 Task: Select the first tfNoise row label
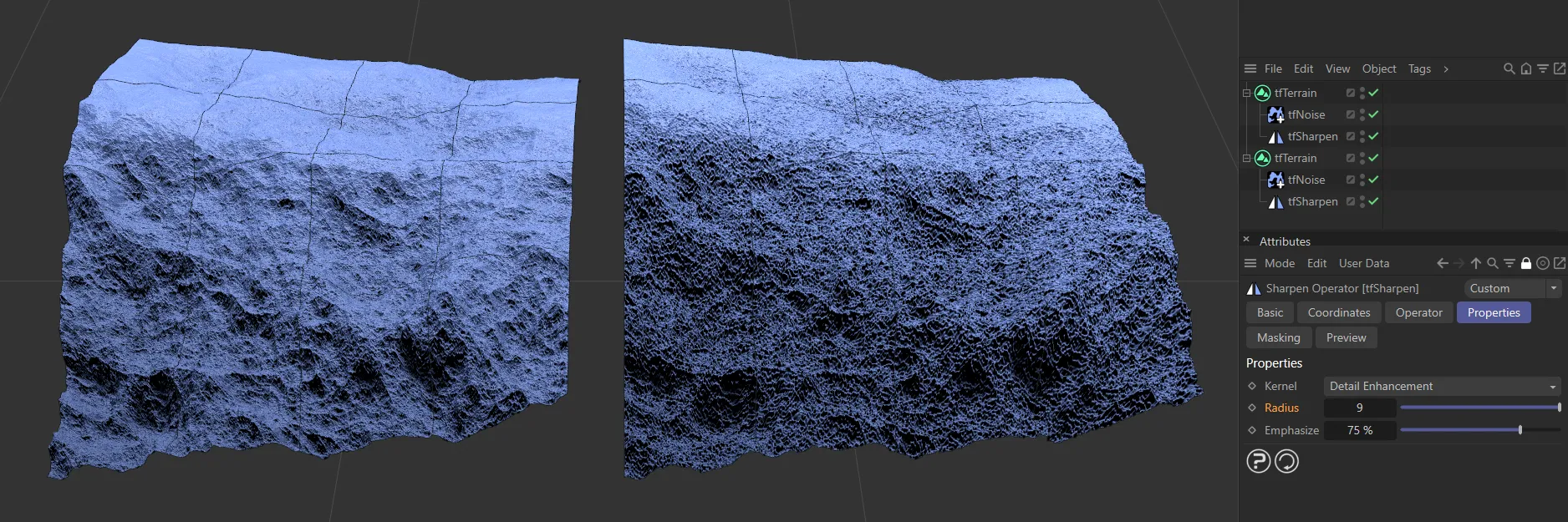click(x=1306, y=114)
